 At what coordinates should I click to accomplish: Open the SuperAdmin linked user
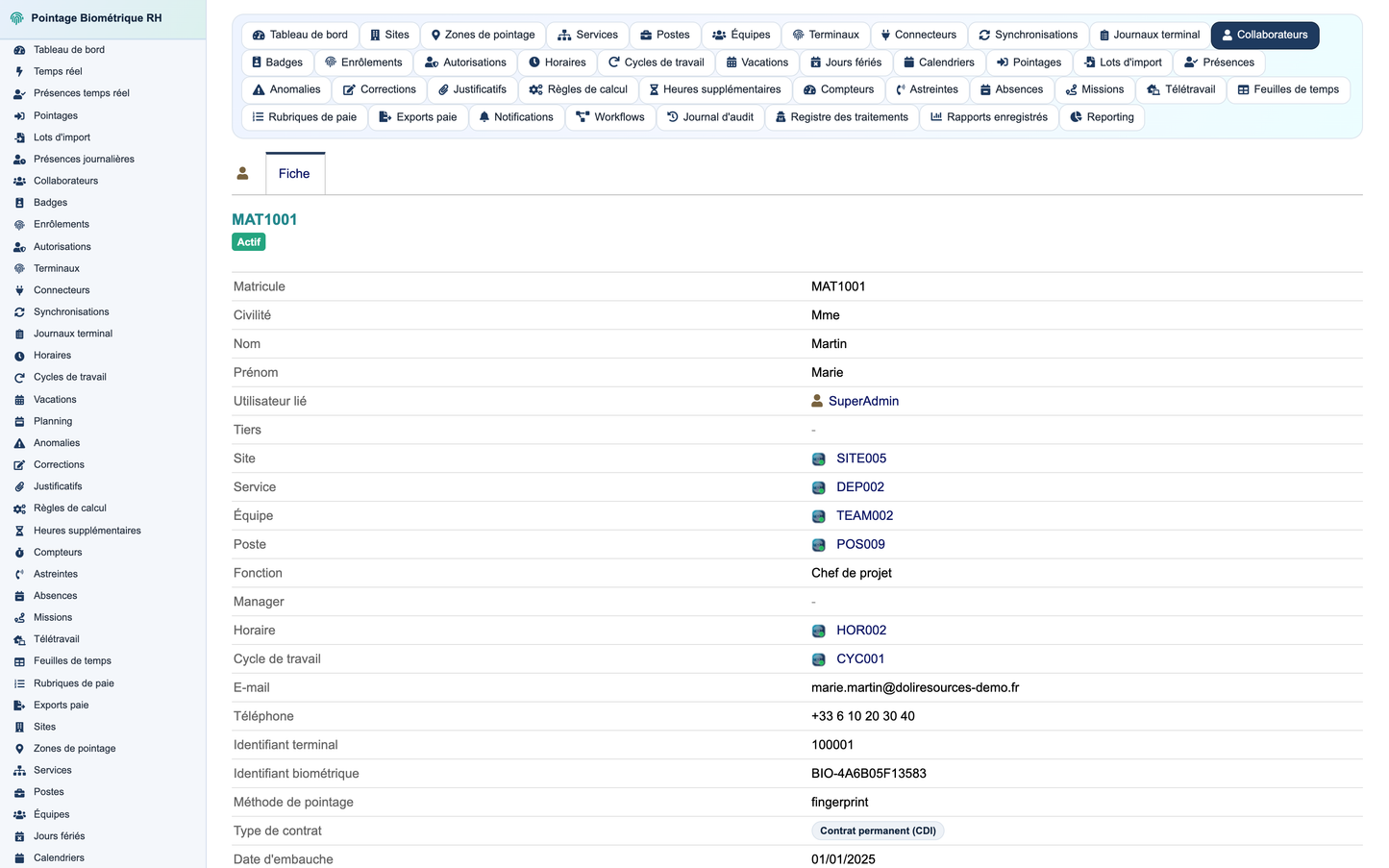pos(863,401)
